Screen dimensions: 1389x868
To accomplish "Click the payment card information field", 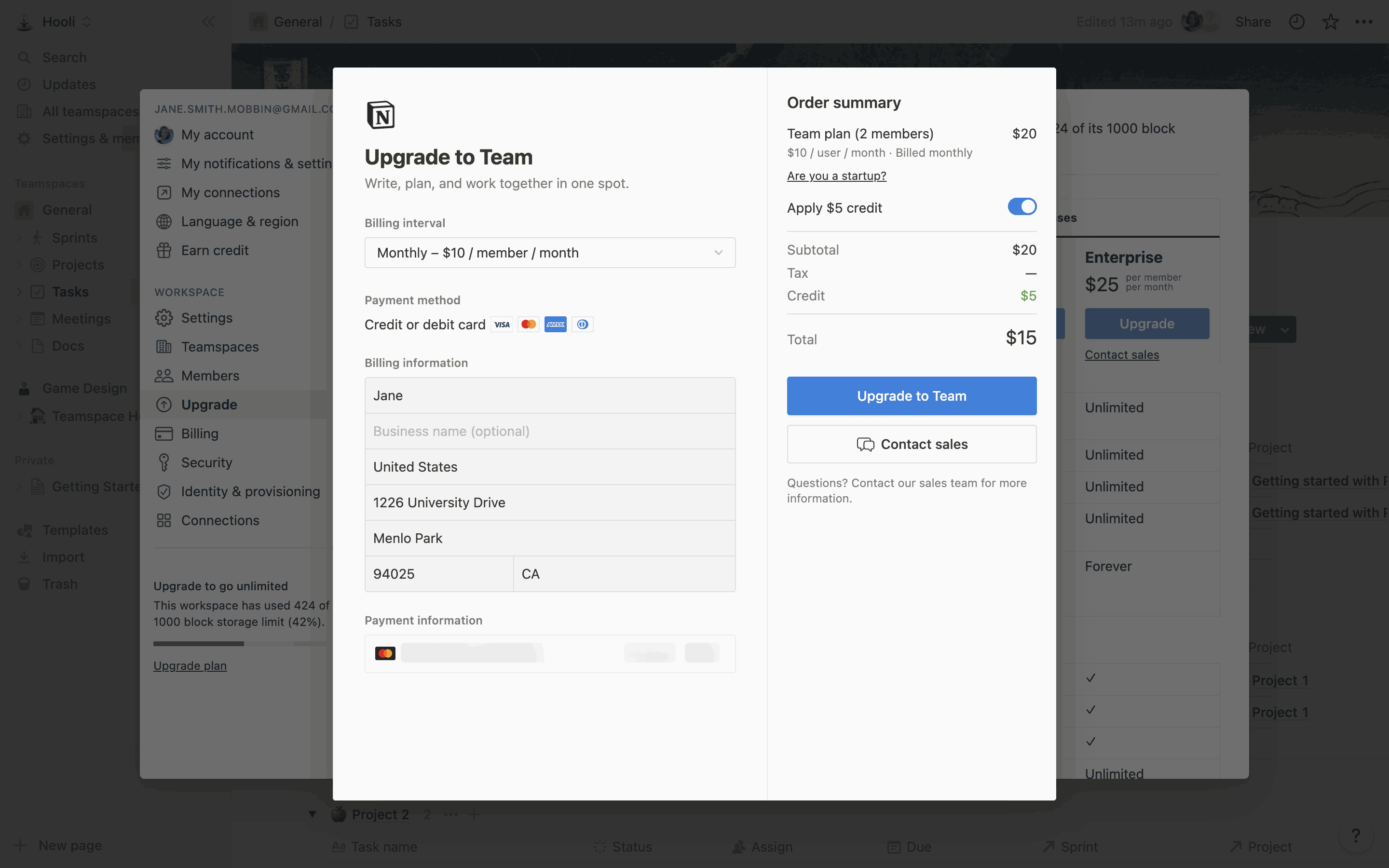I will [550, 653].
